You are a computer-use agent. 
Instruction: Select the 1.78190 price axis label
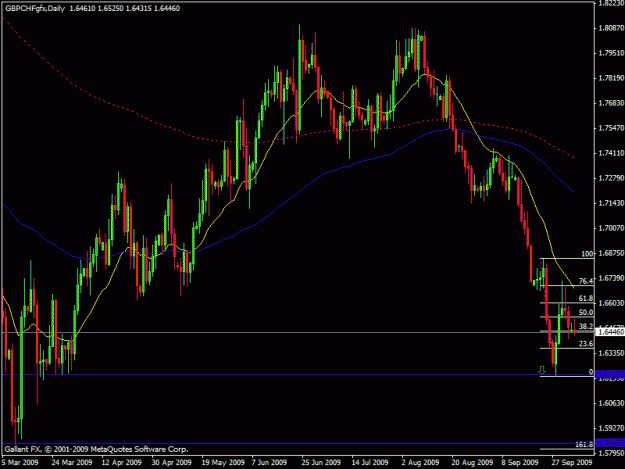(611, 78)
